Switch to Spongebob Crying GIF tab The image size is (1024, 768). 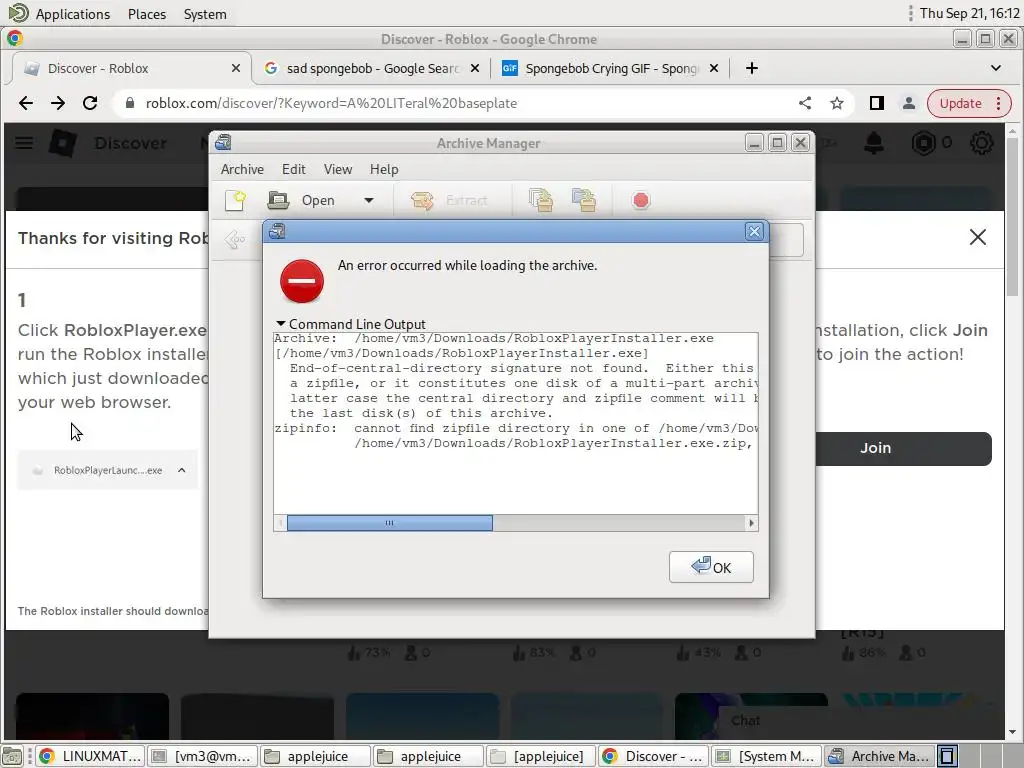tap(611, 69)
